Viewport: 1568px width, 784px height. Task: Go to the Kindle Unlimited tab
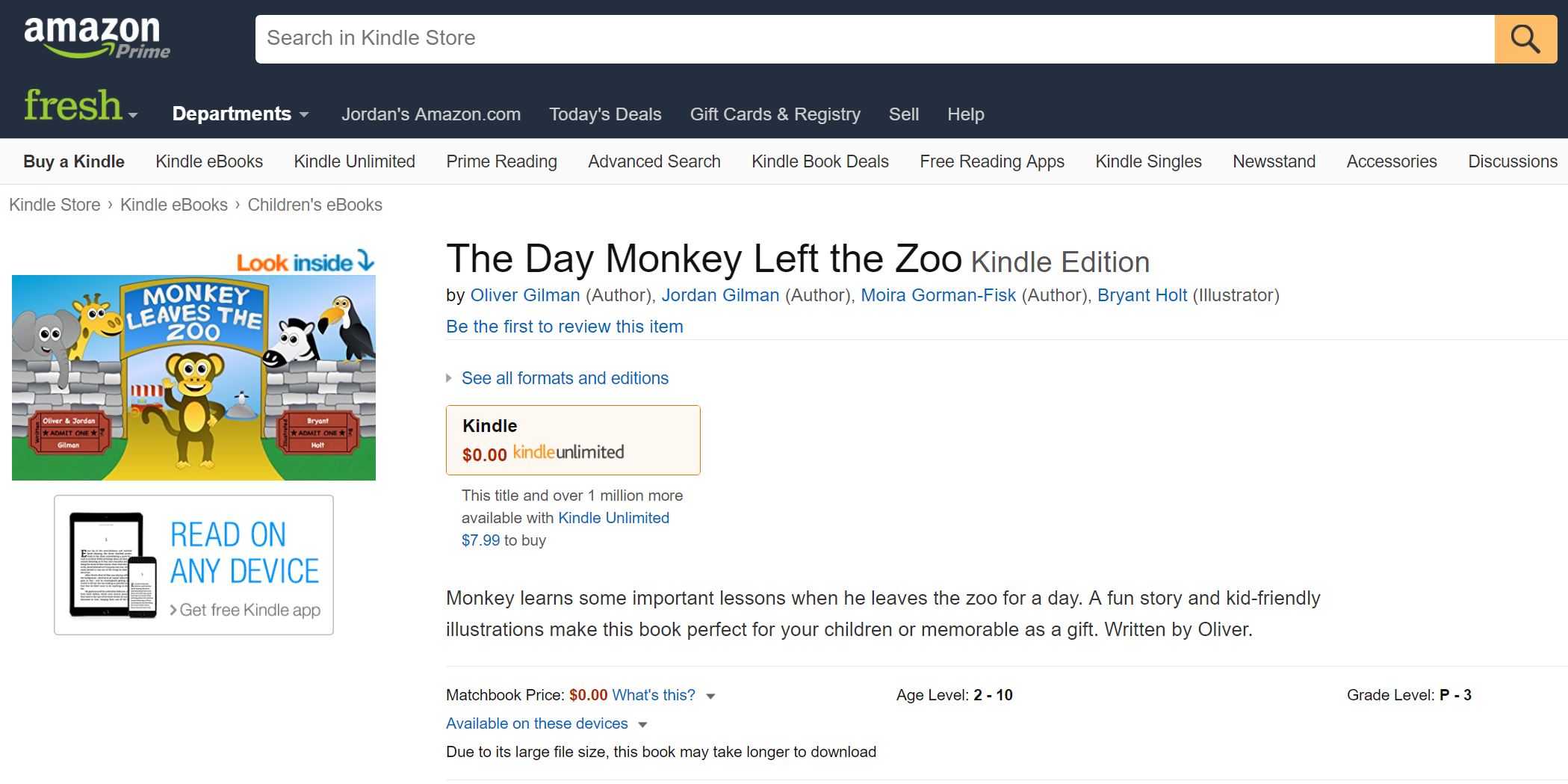[354, 161]
